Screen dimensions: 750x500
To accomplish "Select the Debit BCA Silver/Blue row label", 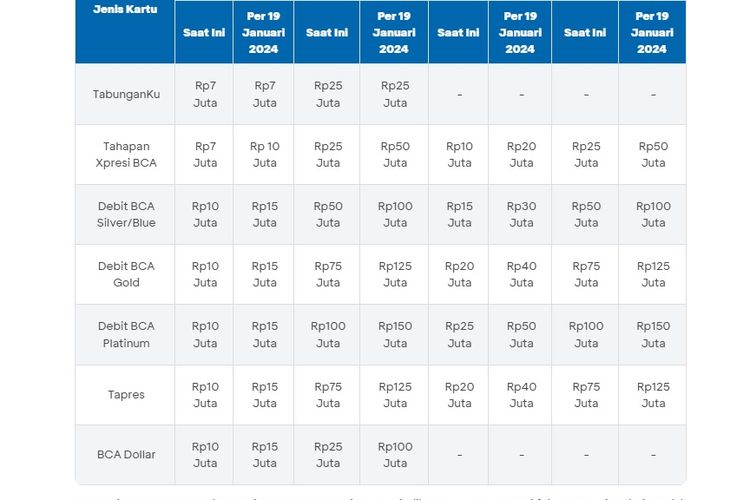I will [125, 214].
